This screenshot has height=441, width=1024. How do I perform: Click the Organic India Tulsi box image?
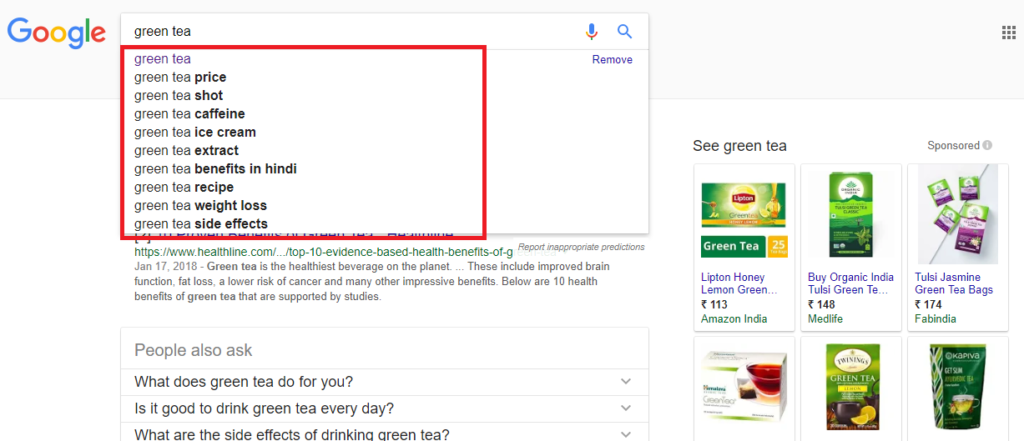click(850, 216)
